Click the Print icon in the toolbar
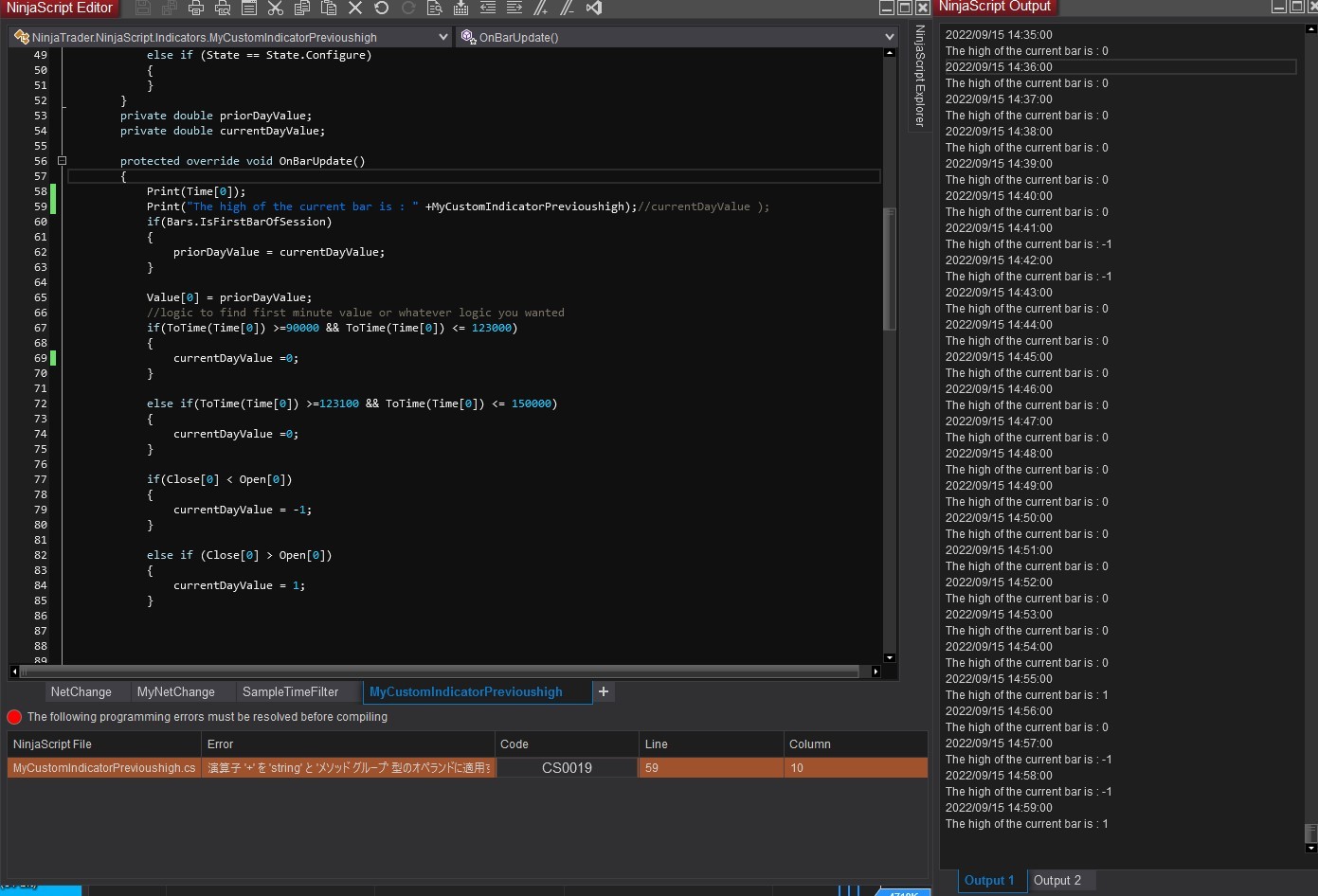Viewport: 1318px width, 896px height. (x=195, y=9)
